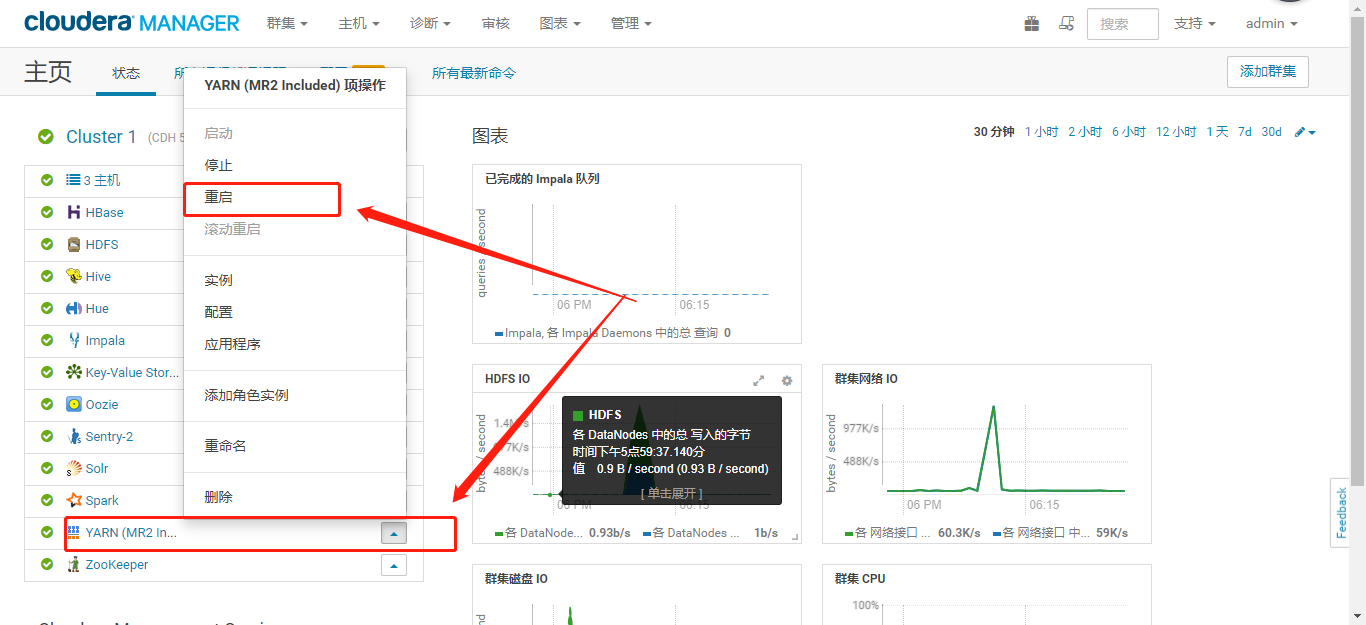
Task: Click the green health check for ZooKeeper
Action: pos(46,564)
